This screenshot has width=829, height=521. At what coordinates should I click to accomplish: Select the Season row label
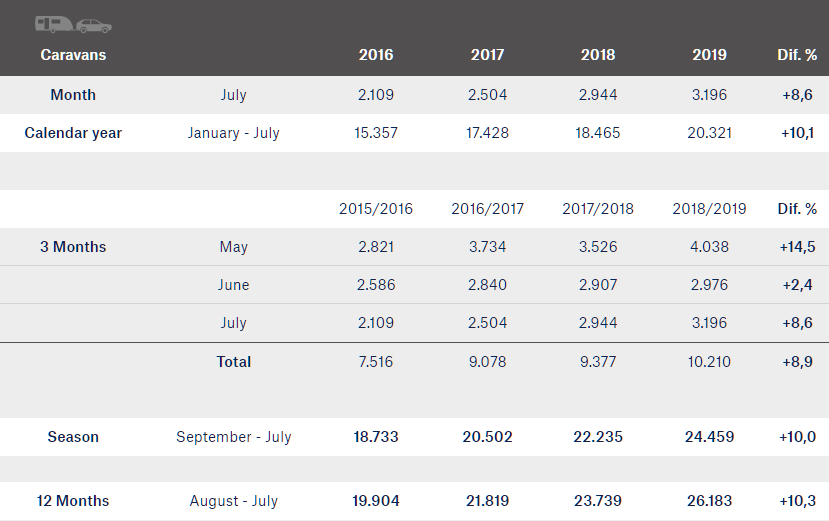pos(73,437)
